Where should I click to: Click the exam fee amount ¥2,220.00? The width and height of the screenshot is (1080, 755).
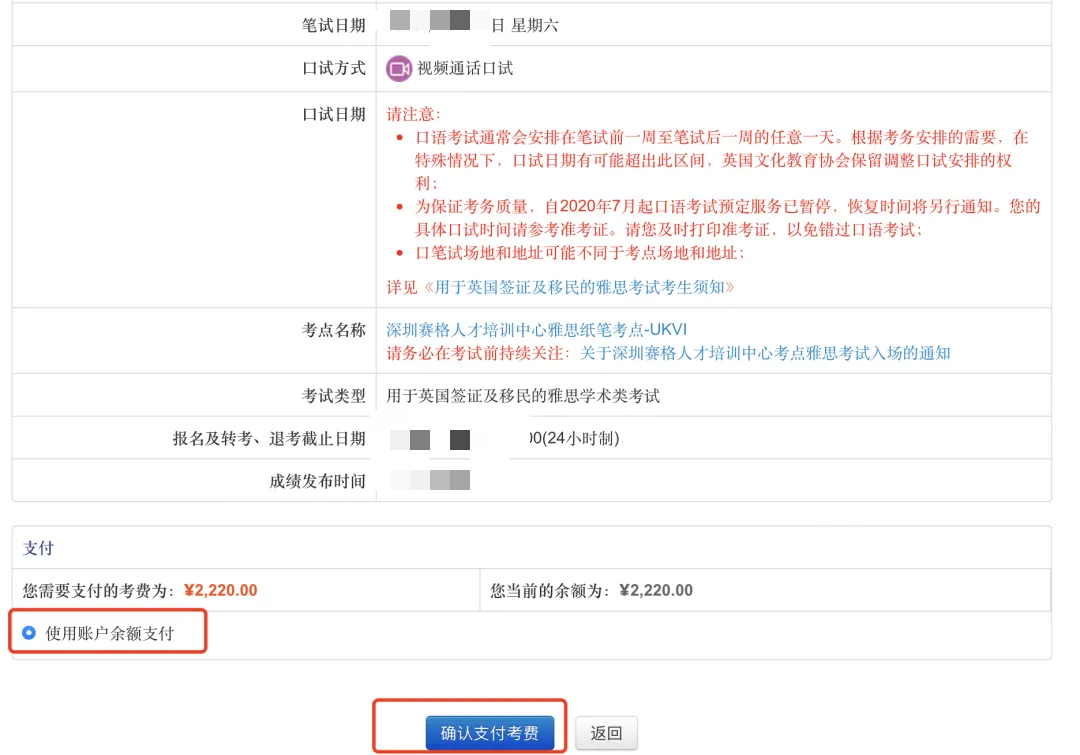pyautogui.click(x=222, y=589)
